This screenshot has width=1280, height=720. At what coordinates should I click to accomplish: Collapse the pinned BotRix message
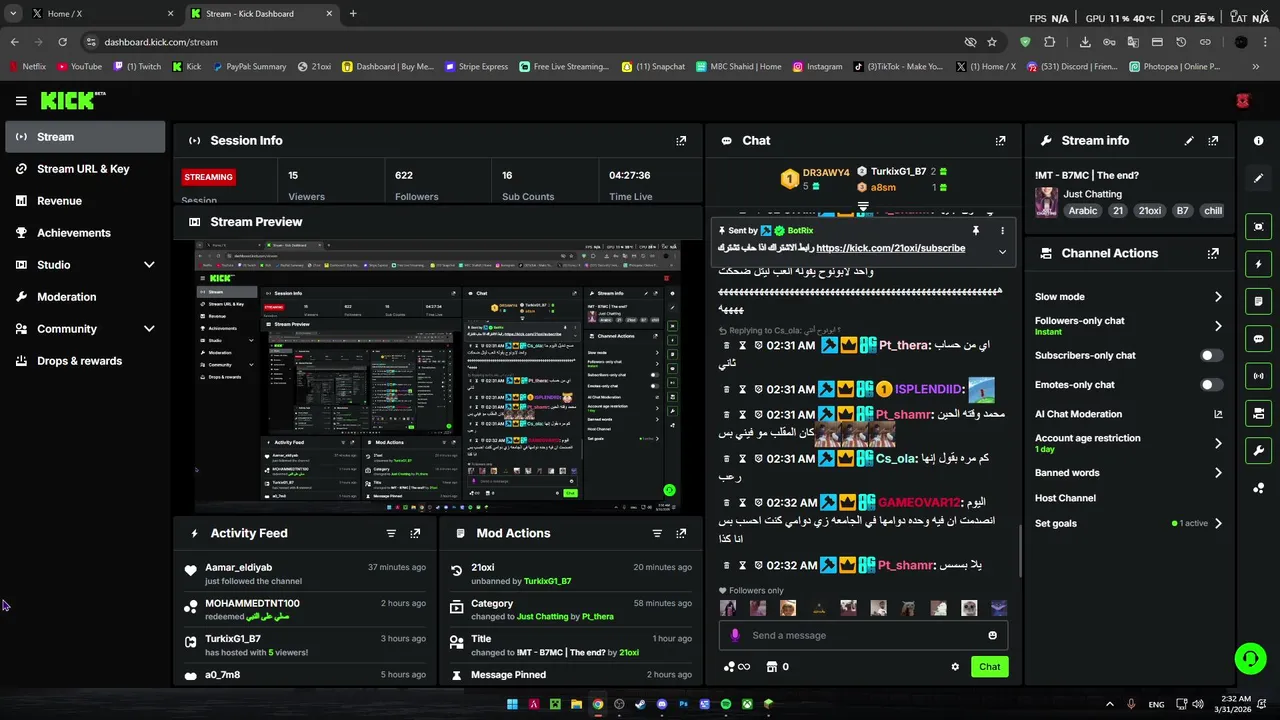pos(1002,251)
